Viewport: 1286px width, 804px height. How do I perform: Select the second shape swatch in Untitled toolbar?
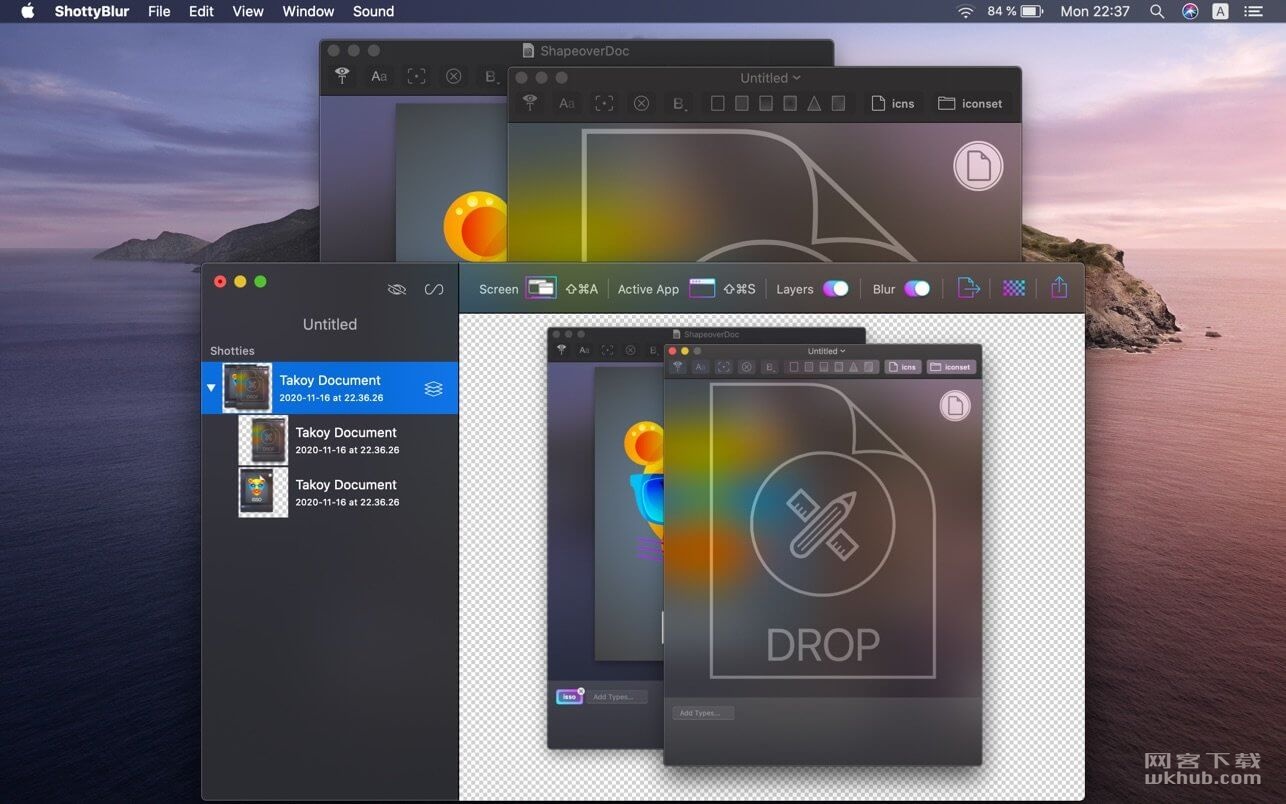pyautogui.click(x=741, y=103)
